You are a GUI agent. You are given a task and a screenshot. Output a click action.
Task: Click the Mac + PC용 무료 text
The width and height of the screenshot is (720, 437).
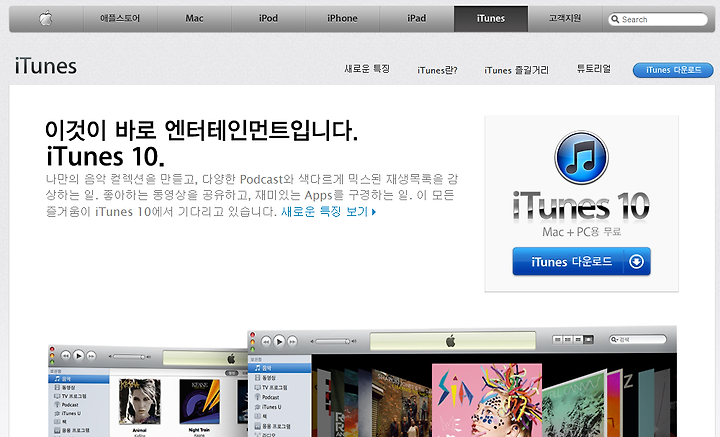click(581, 232)
